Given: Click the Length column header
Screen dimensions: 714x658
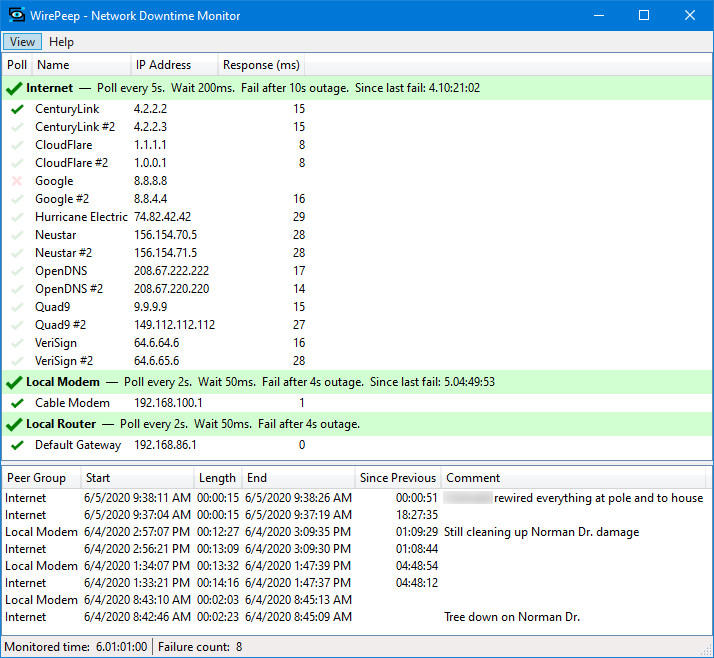Looking at the screenshot, I should coord(218,478).
